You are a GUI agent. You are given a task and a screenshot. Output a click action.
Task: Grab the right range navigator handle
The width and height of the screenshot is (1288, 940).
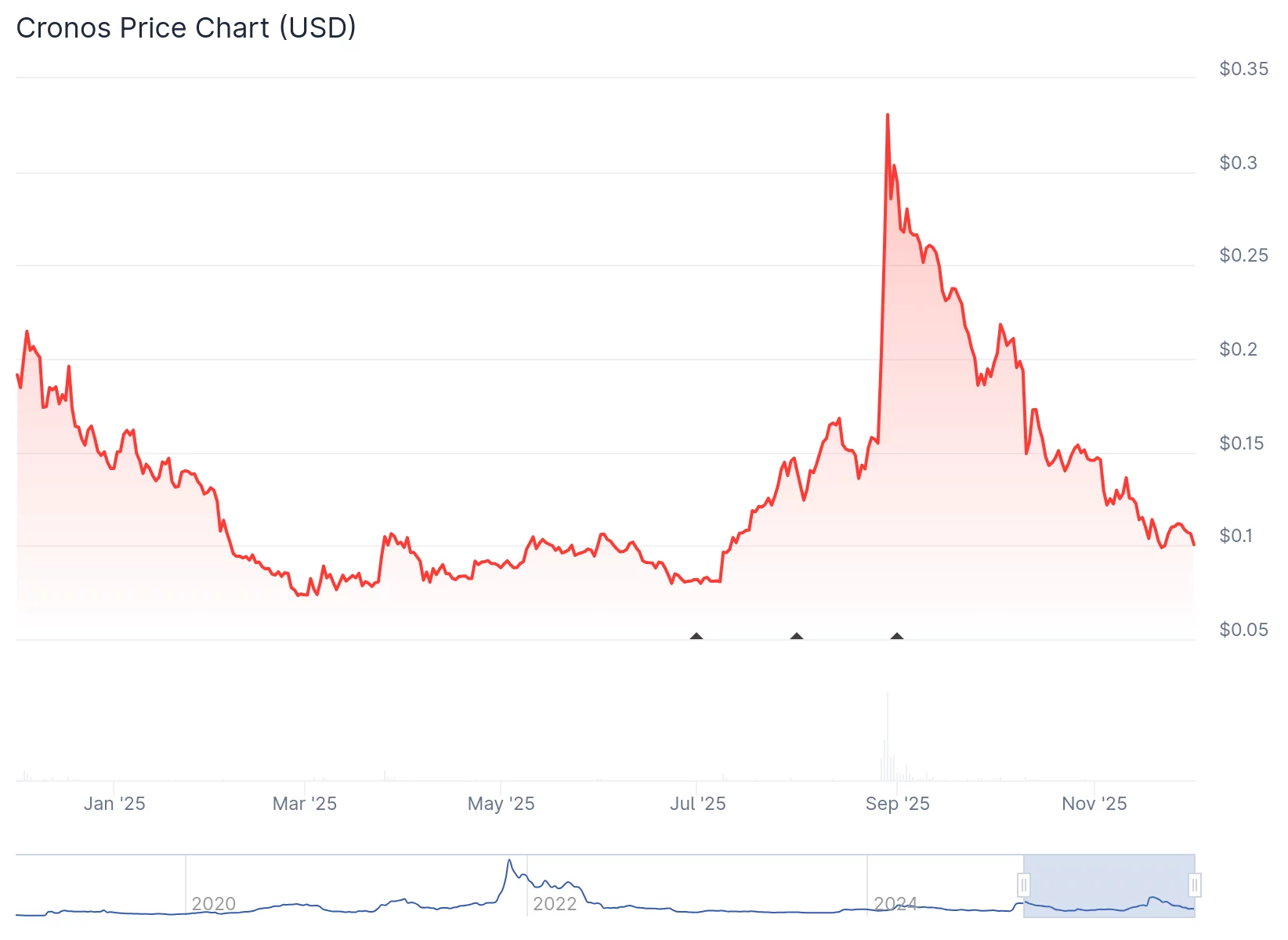(x=1194, y=885)
